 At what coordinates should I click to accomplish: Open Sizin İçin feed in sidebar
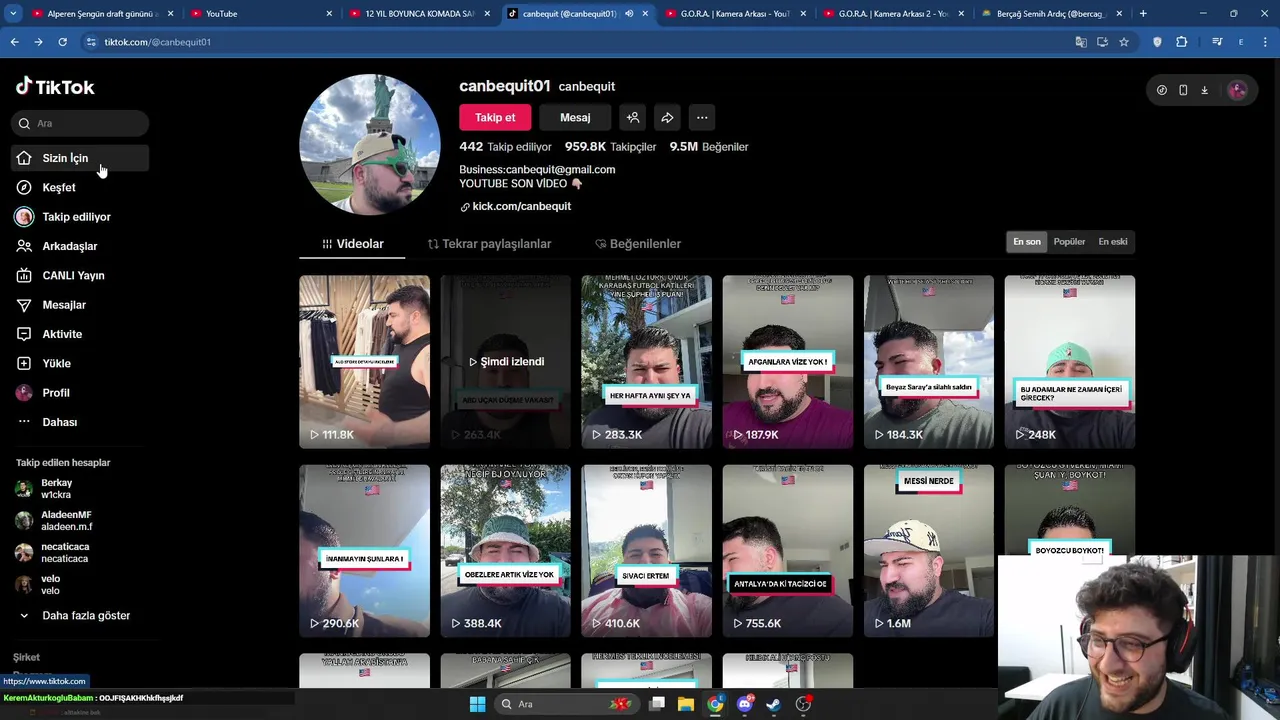[80, 158]
